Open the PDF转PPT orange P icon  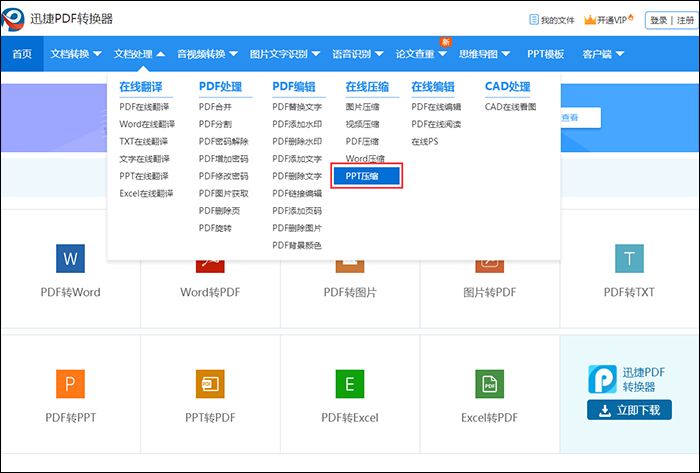71,384
